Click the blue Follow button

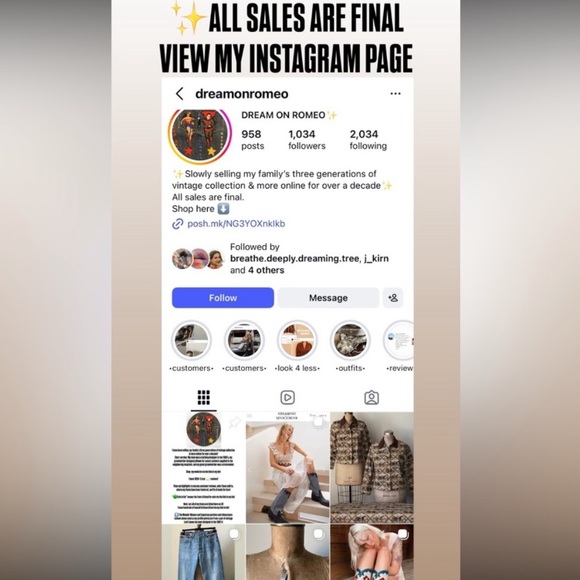(x=223, y=297)
